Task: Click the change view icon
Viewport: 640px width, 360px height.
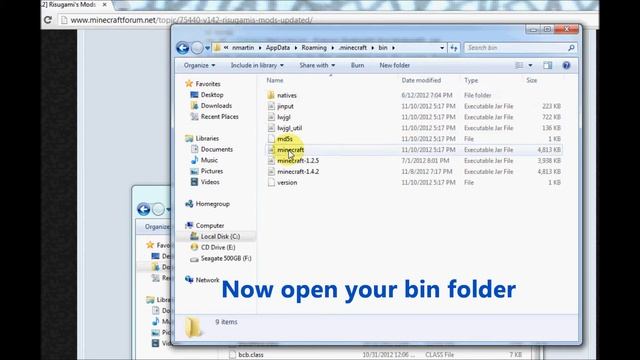Action: click(x=519, y=65)
